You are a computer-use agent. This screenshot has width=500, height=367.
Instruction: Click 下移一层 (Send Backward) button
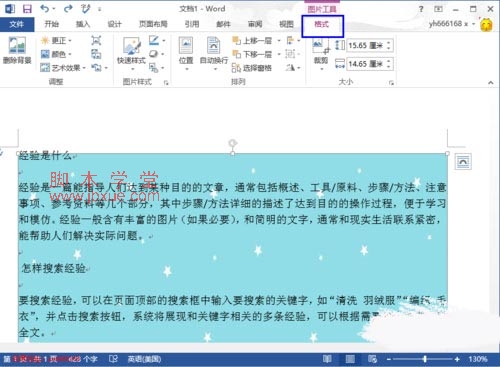(252, 54)
